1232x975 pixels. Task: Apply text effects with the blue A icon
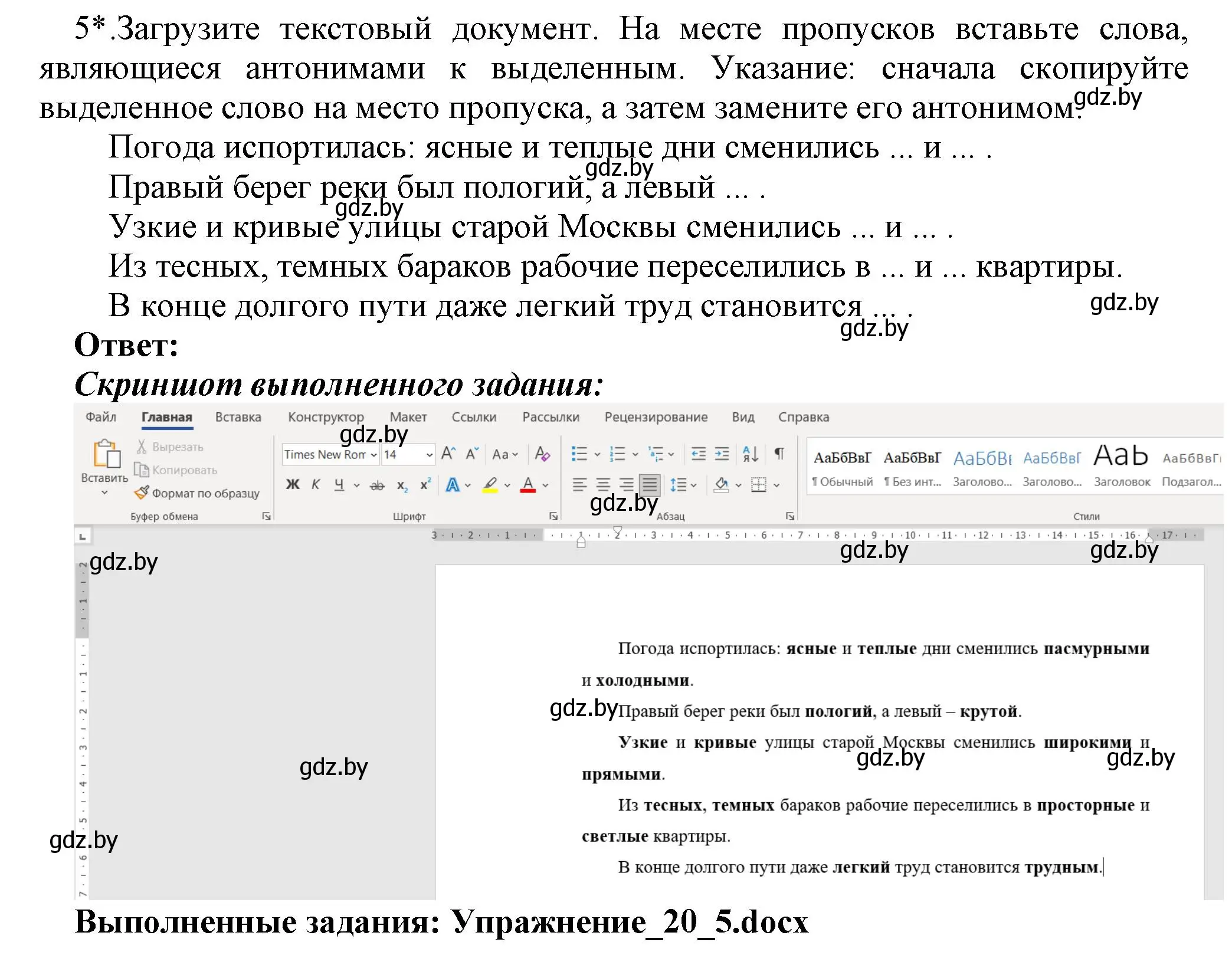point(453,485)
